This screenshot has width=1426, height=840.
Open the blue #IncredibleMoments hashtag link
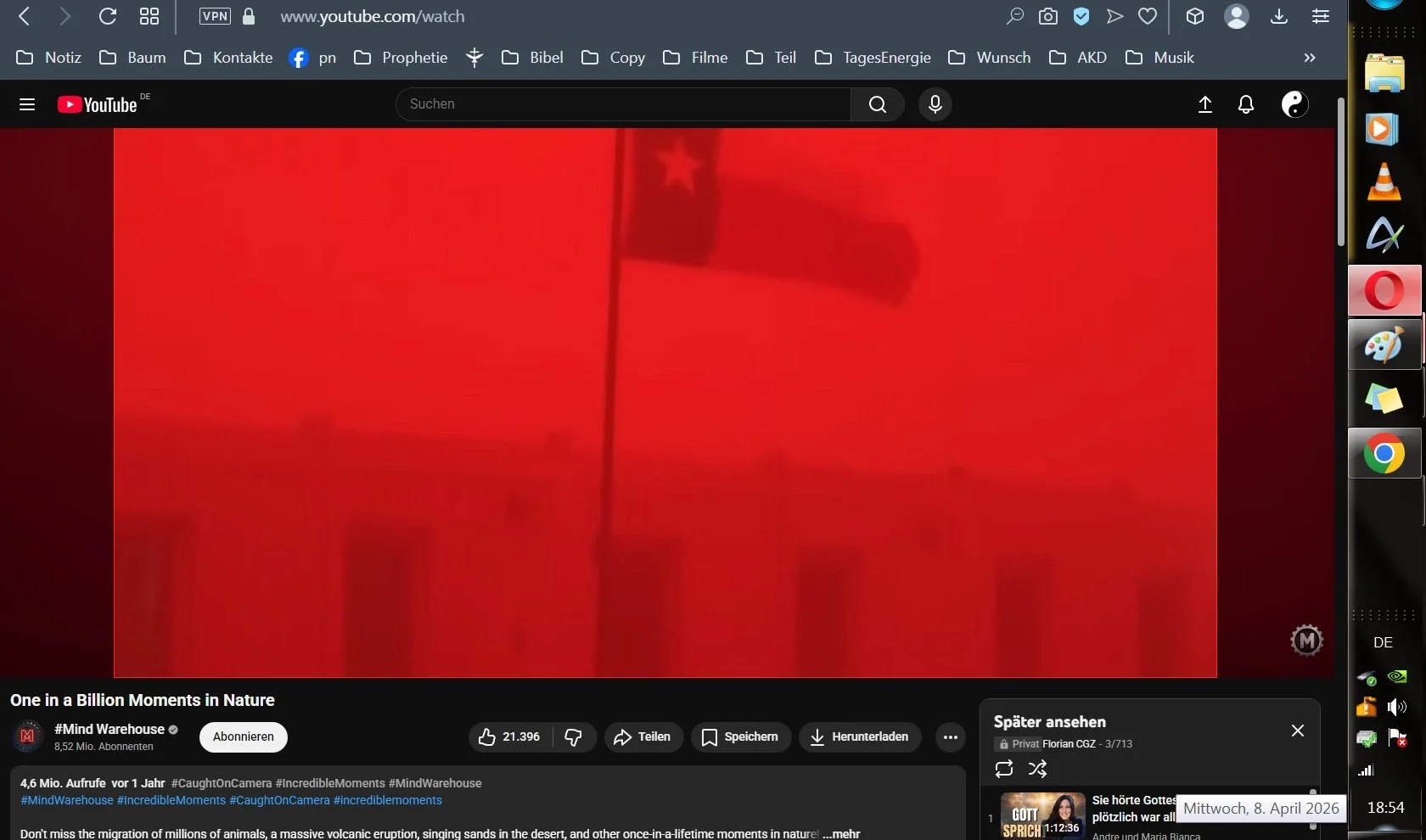coord(171,800)
